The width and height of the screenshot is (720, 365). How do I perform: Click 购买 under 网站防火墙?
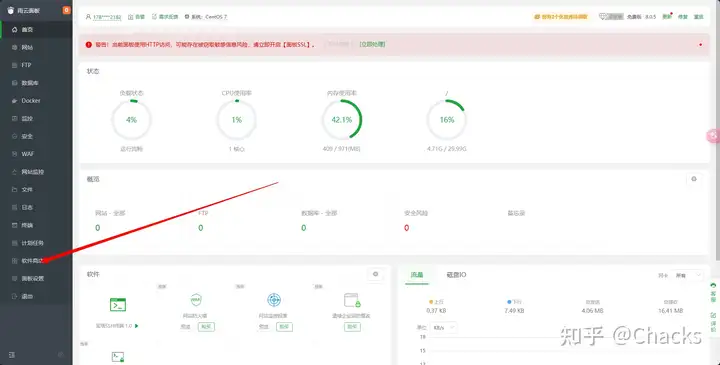206,326
